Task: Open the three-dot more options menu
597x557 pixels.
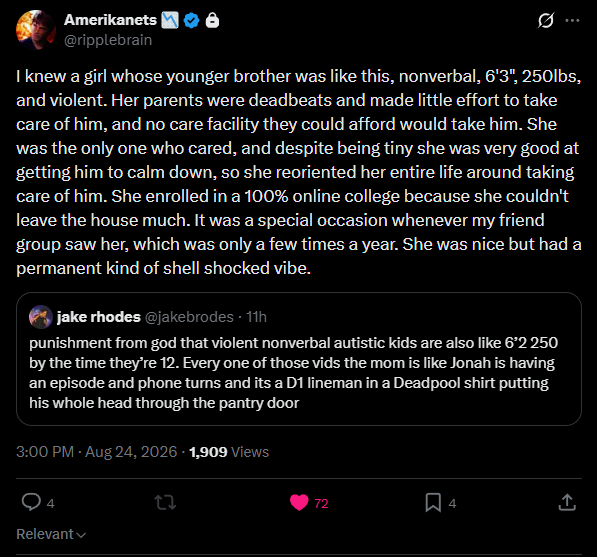Action: [x=572, y=21]
